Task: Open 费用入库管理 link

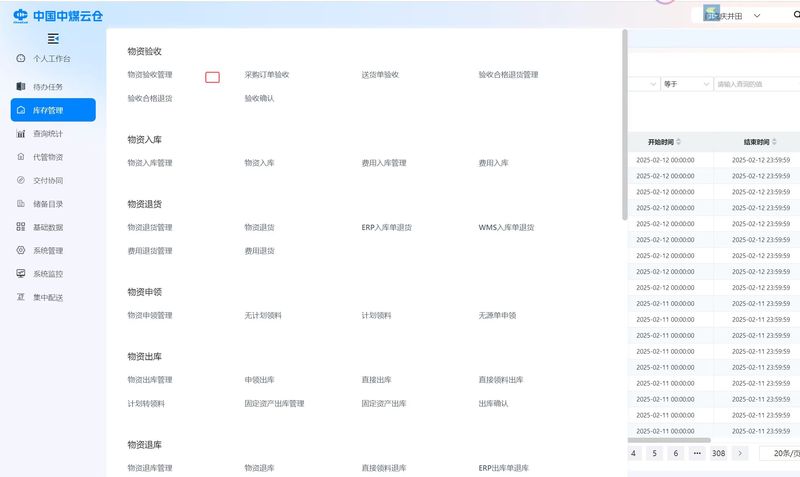Action: click(x=384, y=163)
